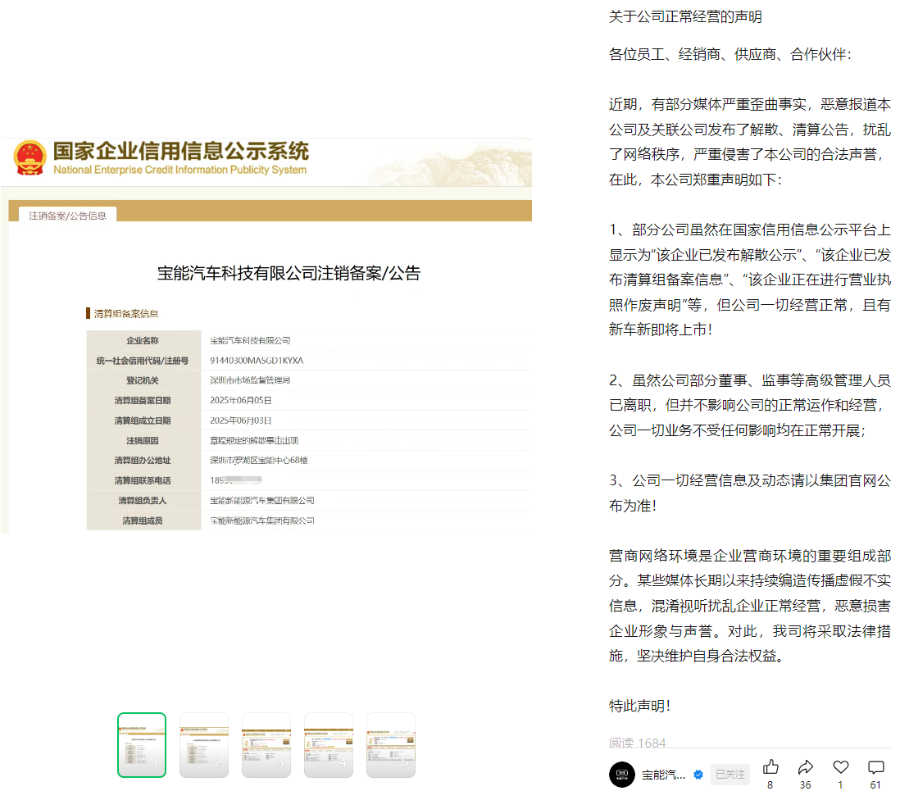900x792 pixels.
Task: Click the 清算组负责人 value cell
Action: [262, 500]
